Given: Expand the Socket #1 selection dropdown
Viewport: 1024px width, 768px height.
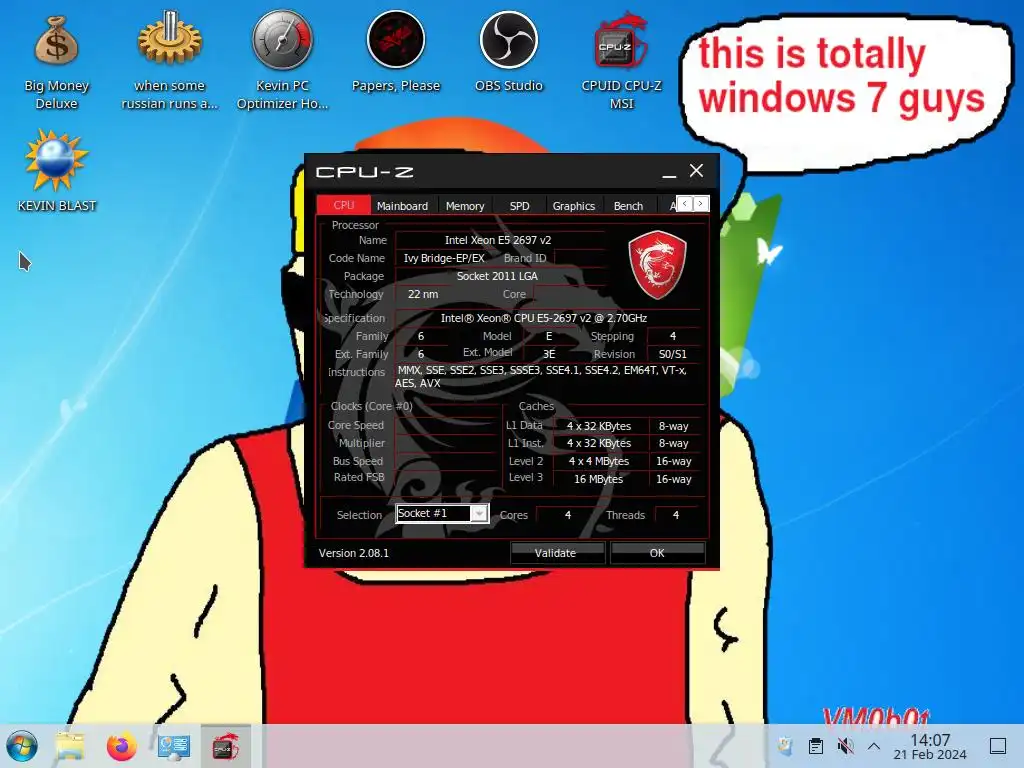Looking at the screenshot, I should (479, 514).
